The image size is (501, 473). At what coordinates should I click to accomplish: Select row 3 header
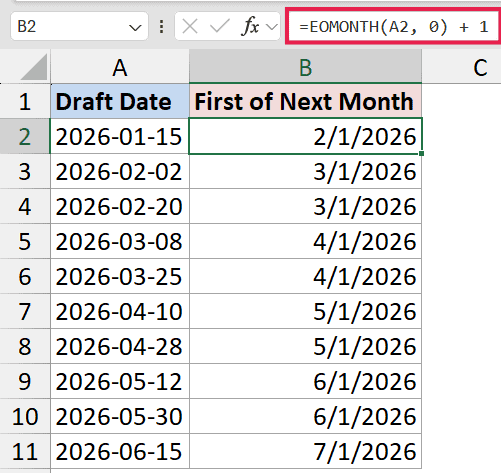(25, 171)
